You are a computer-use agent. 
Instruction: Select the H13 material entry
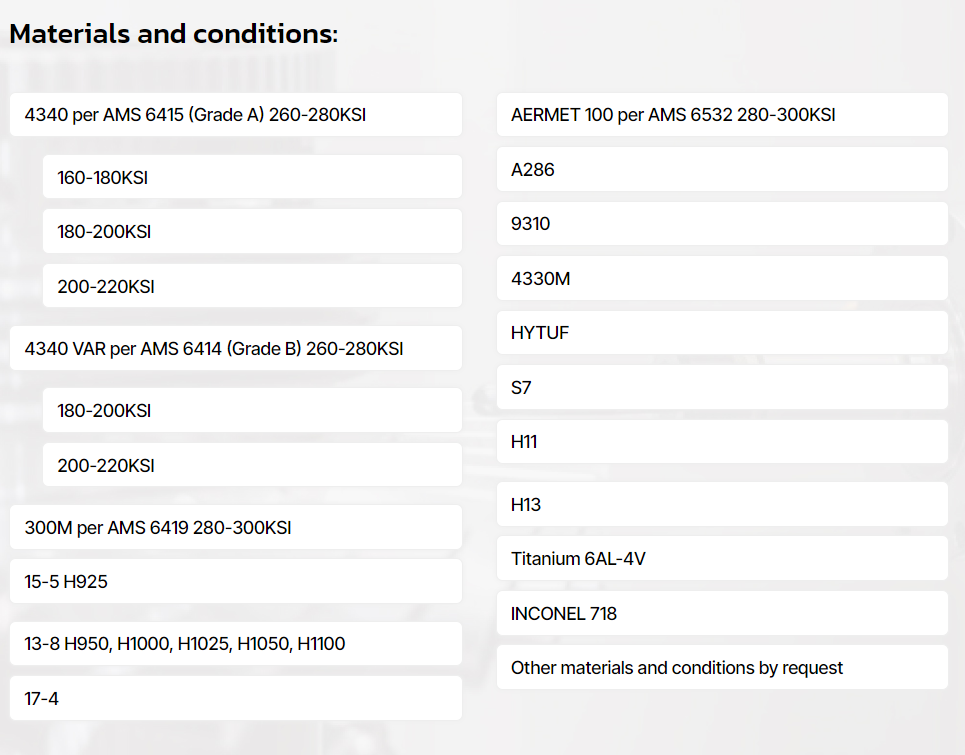click(x=721, y=504)
